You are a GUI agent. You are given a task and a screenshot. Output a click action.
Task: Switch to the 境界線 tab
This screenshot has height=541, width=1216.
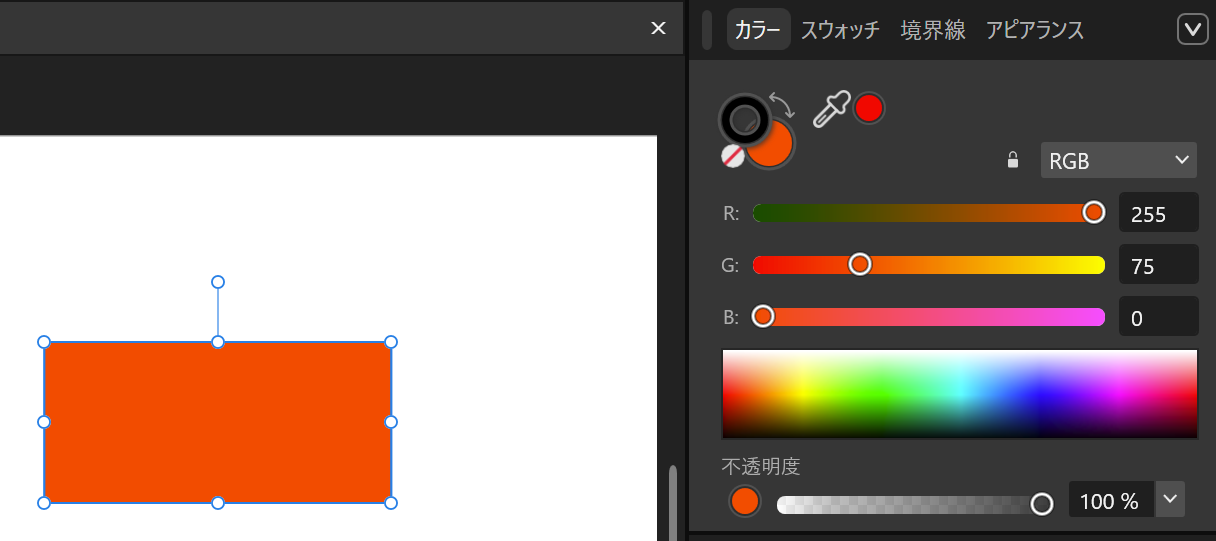(x=933, y=30)
